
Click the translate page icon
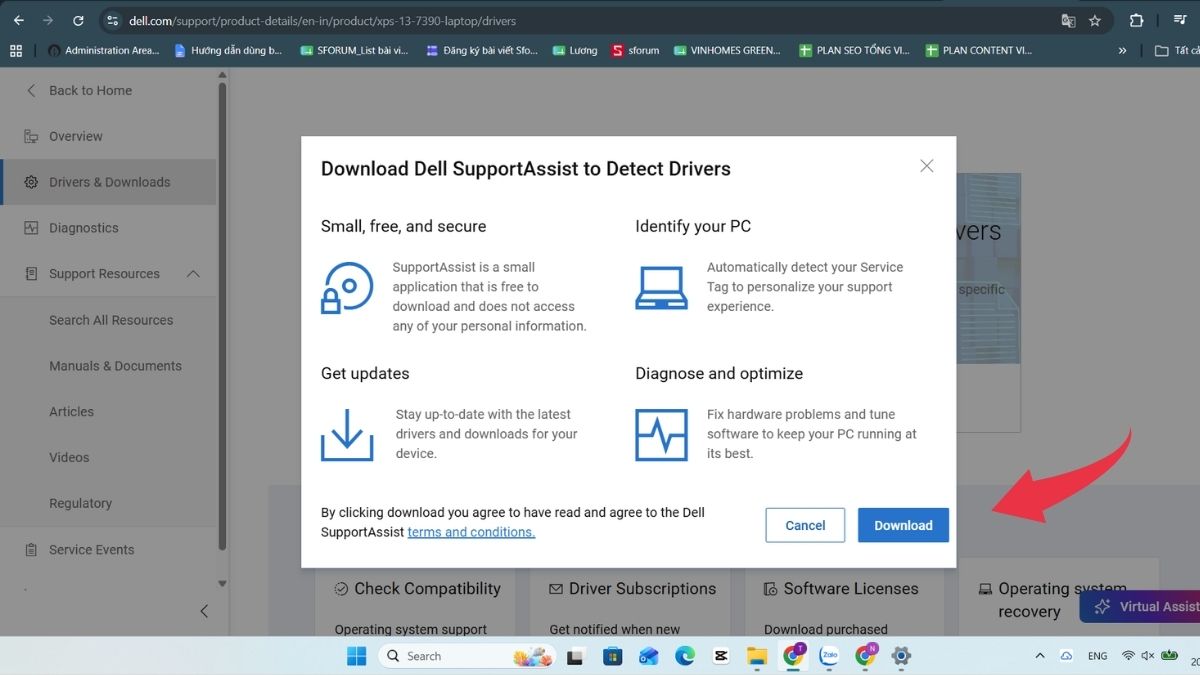click(1068, 20)
